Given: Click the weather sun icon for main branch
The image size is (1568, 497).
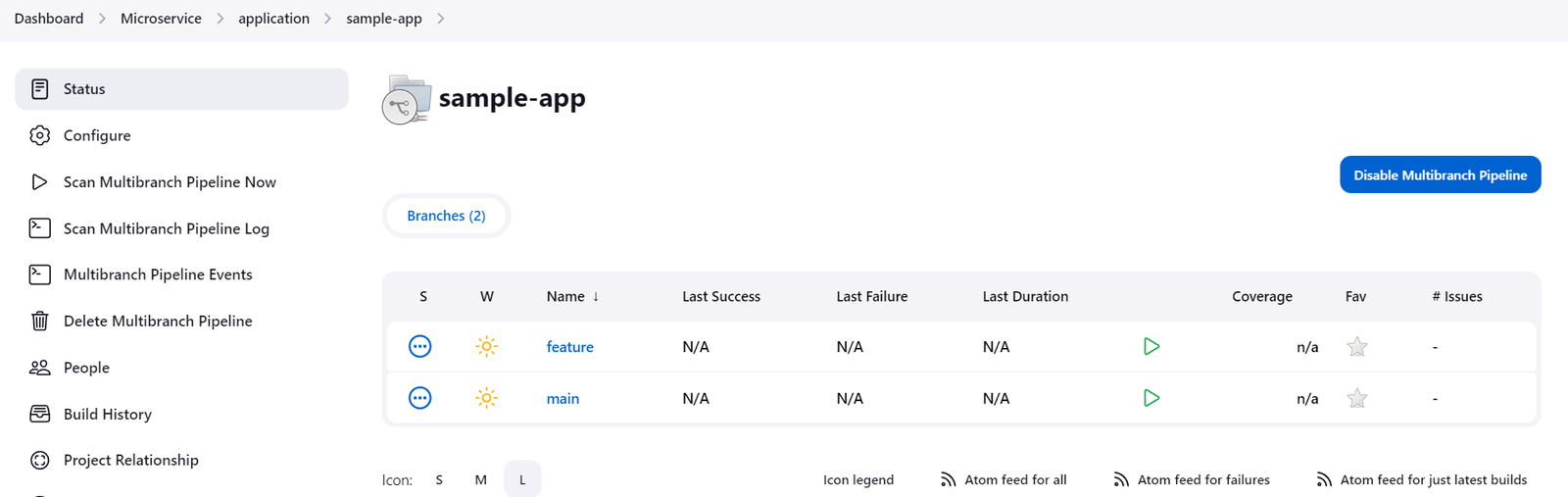Looking at the screenshot, I should click(486, 398).
